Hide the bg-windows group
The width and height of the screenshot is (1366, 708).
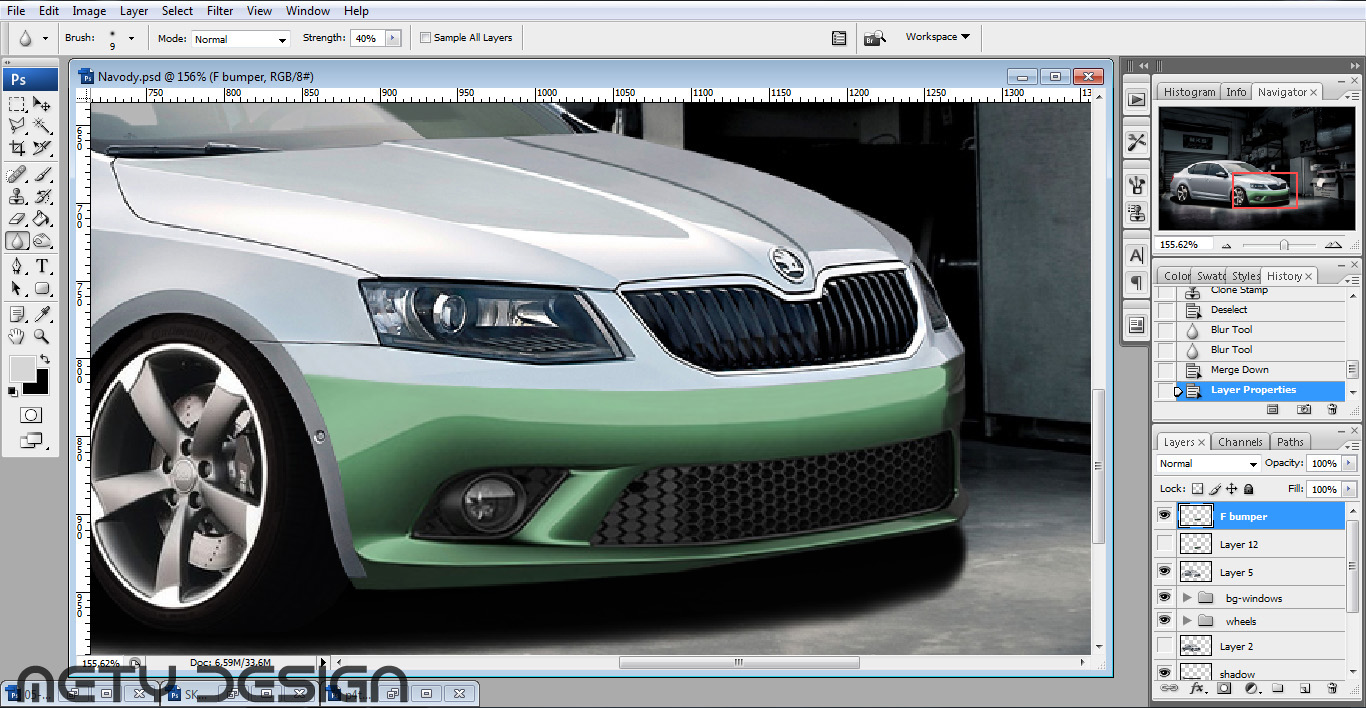point(1164,597)
